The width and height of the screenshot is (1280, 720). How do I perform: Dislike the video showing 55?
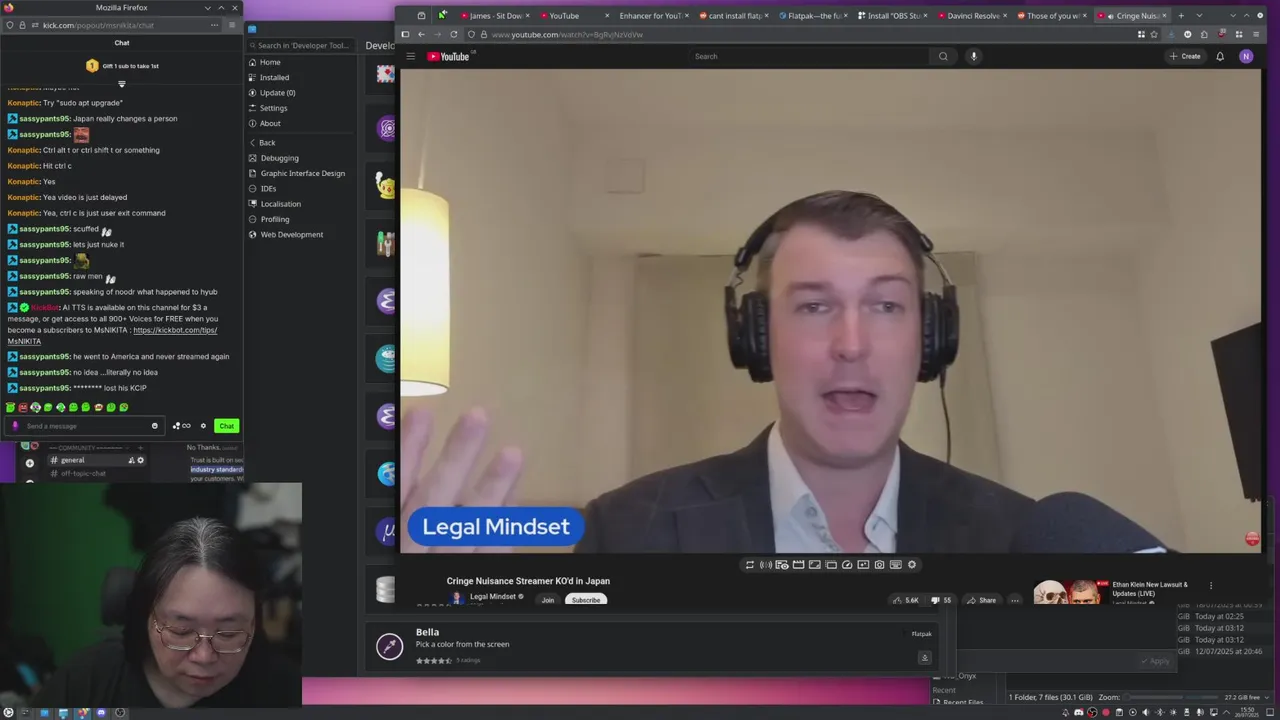pos(941,600)
